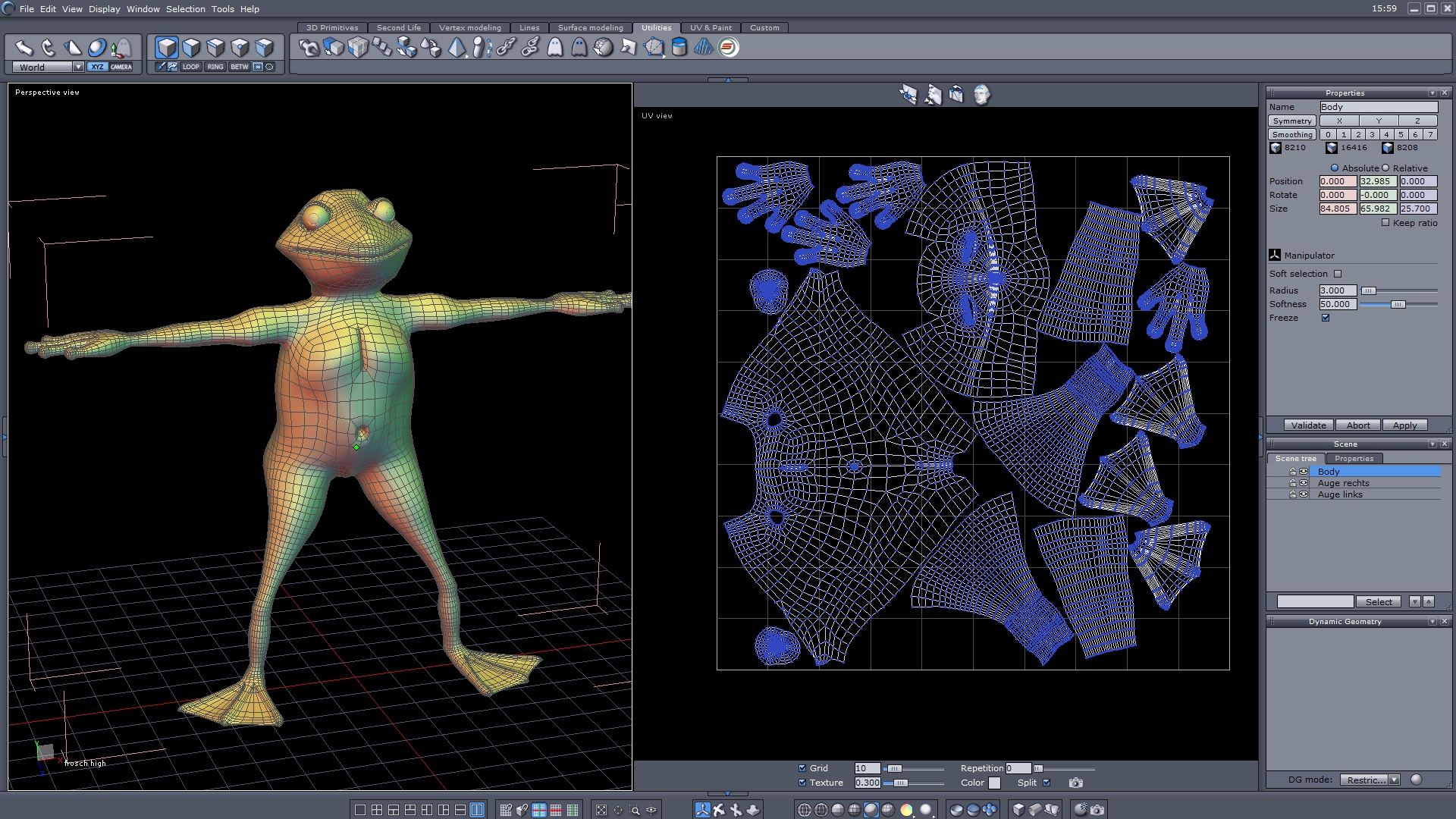Enable the Soft selection checkbox
Screen dimensions: 1456x819
[x=1338, y=274]
